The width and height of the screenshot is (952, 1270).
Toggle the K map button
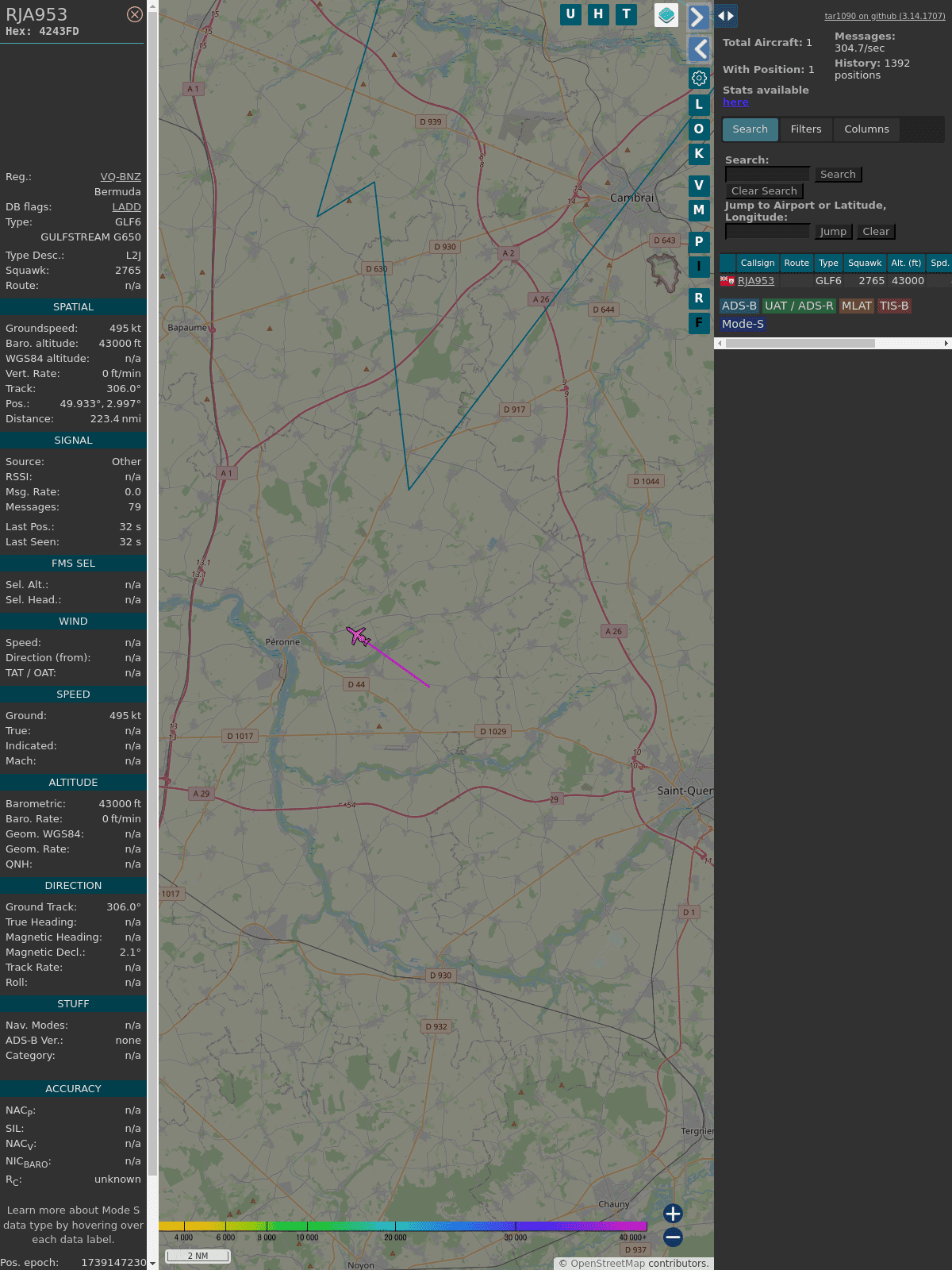coord(699,153)
